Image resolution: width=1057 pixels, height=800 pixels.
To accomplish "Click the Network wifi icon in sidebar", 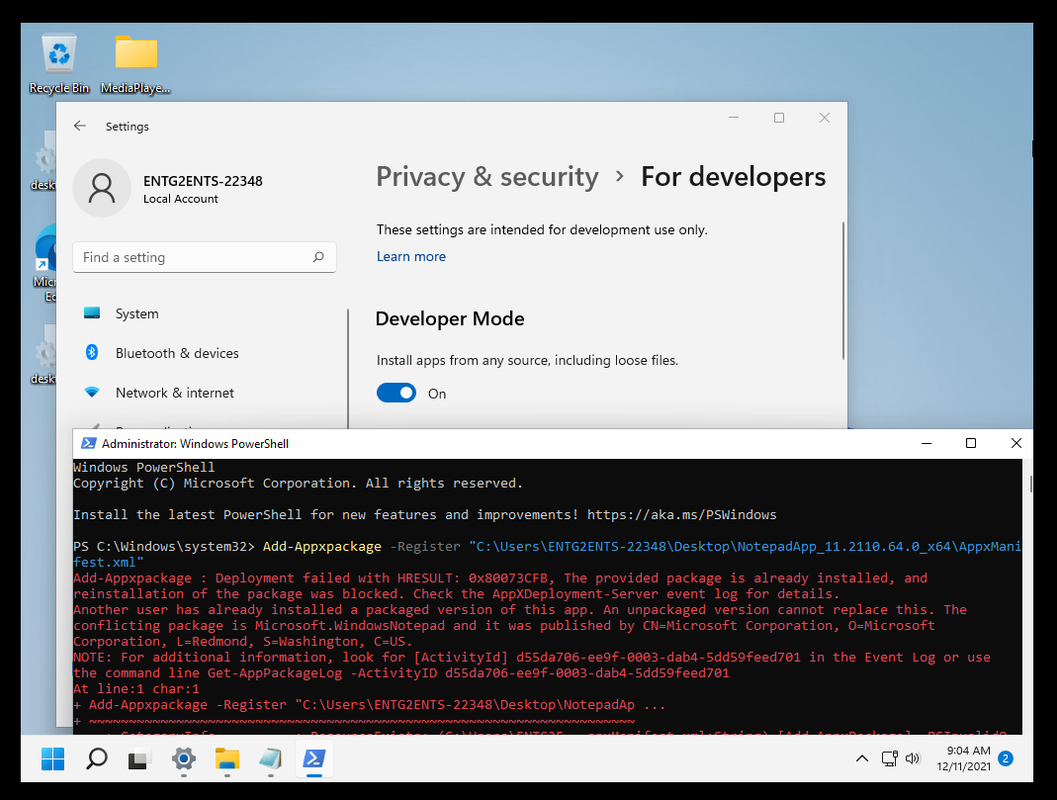I will (92, 392).
